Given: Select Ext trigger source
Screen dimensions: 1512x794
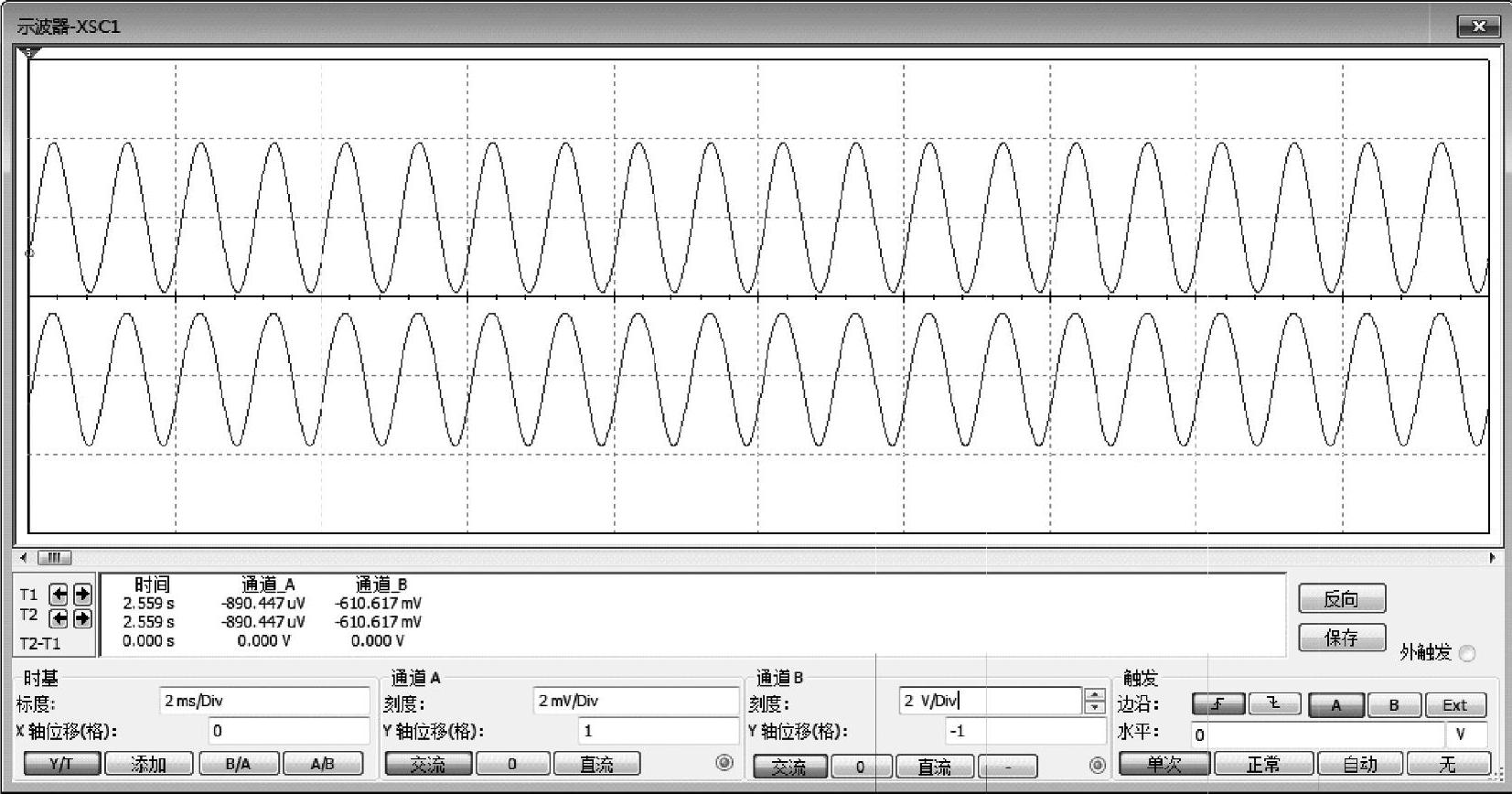Looking at the screenshot, I should (x=1455, y=704).
